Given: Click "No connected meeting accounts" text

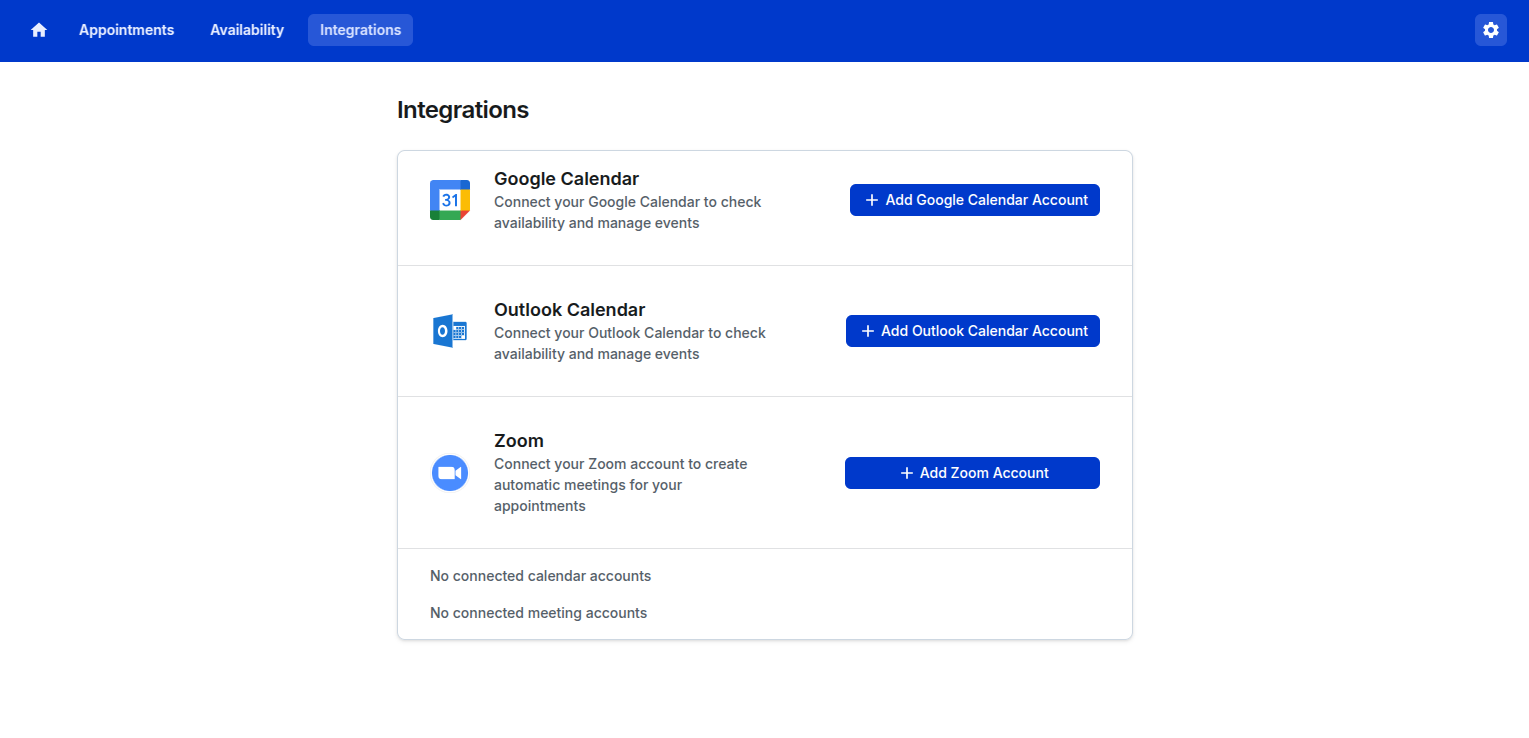Looking at the screenshot, I should click(x=538, y=613).
